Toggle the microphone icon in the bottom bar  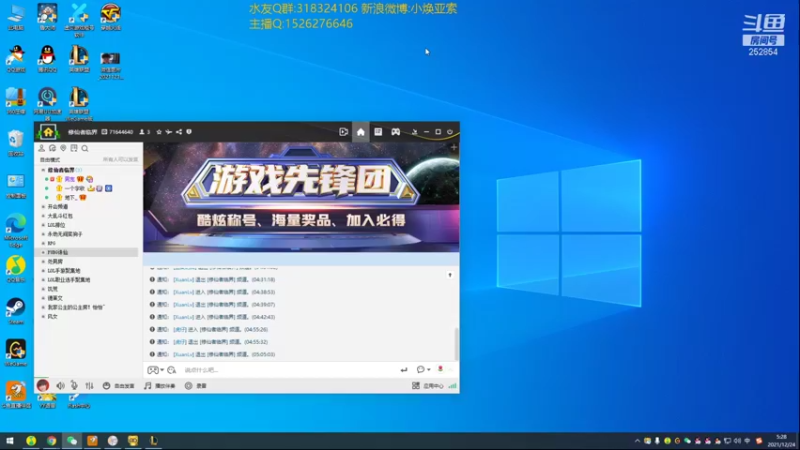pyautogui.click(x=74, y=386)
